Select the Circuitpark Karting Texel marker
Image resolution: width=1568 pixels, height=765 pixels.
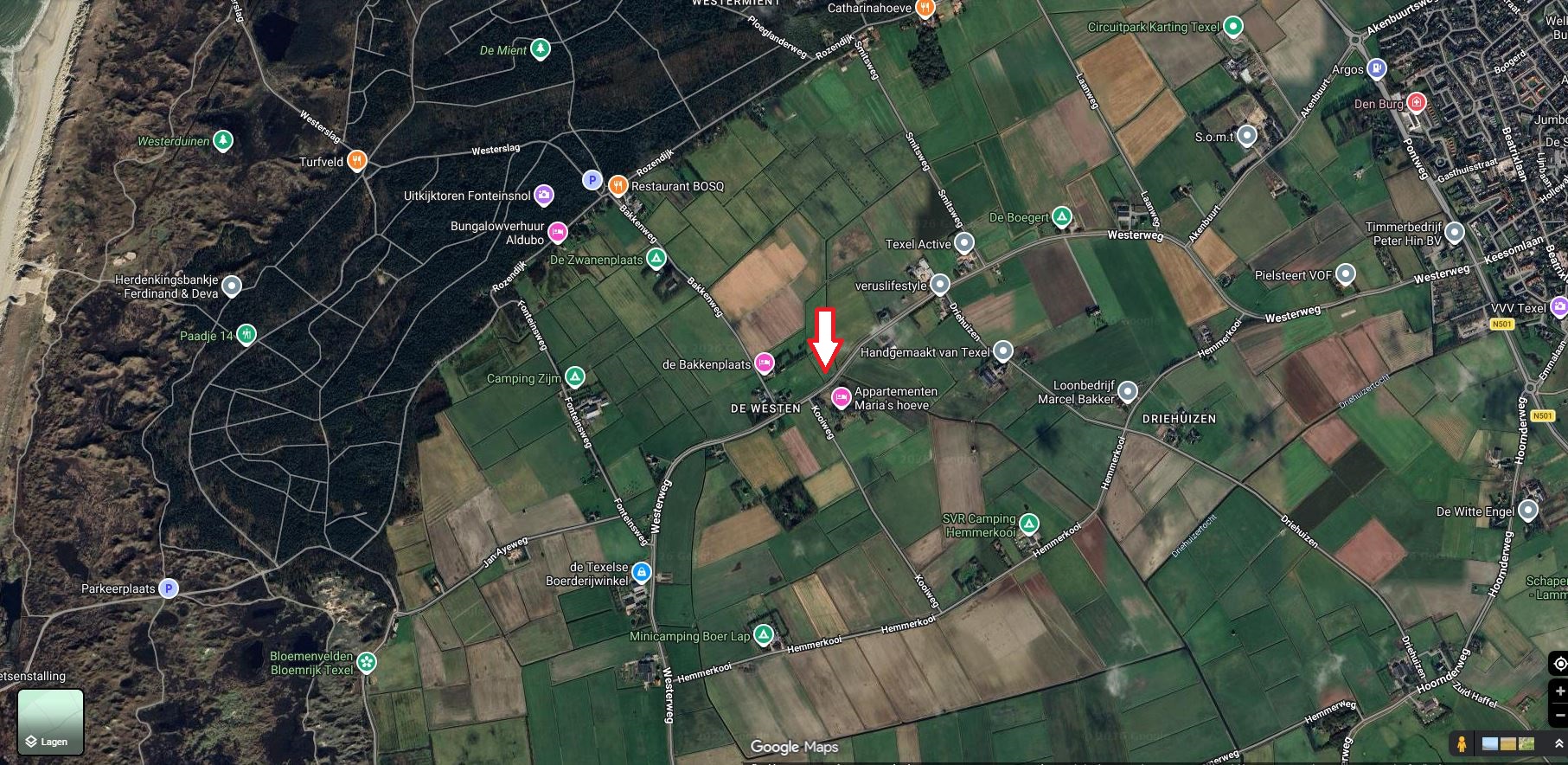pos(1233,26)
